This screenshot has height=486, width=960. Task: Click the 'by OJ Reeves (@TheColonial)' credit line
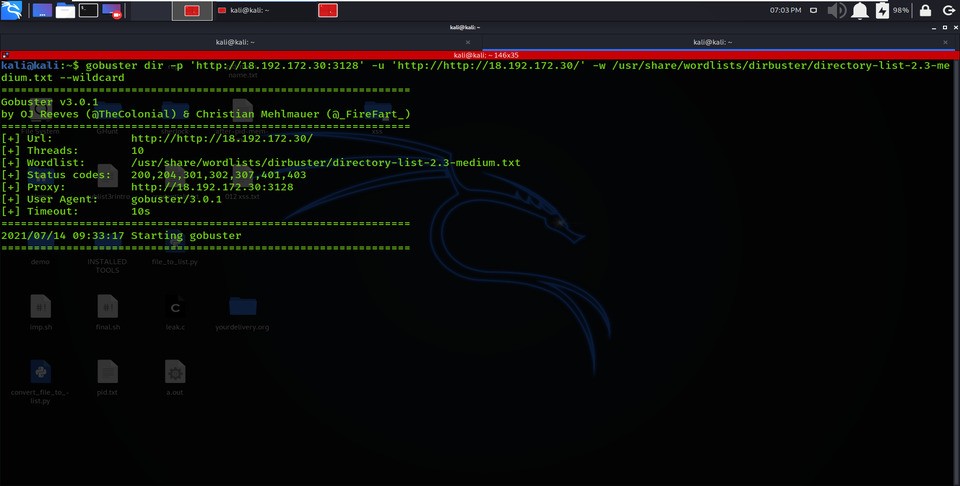[x=206, y=114]
